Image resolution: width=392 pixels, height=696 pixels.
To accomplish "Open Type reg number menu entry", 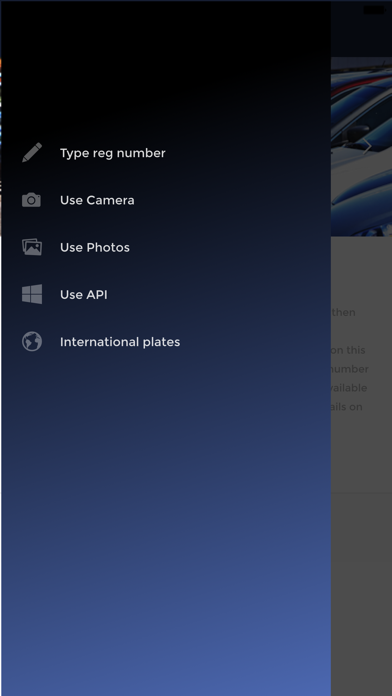I will 113,153.
